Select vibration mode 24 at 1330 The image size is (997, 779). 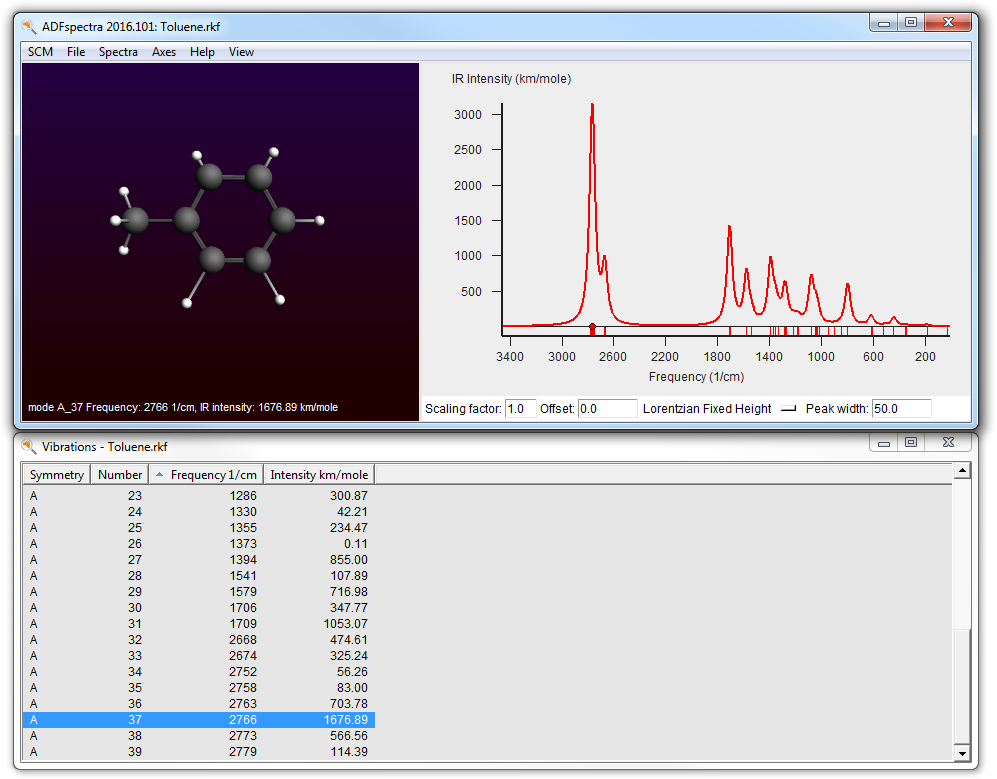point(198,512)
